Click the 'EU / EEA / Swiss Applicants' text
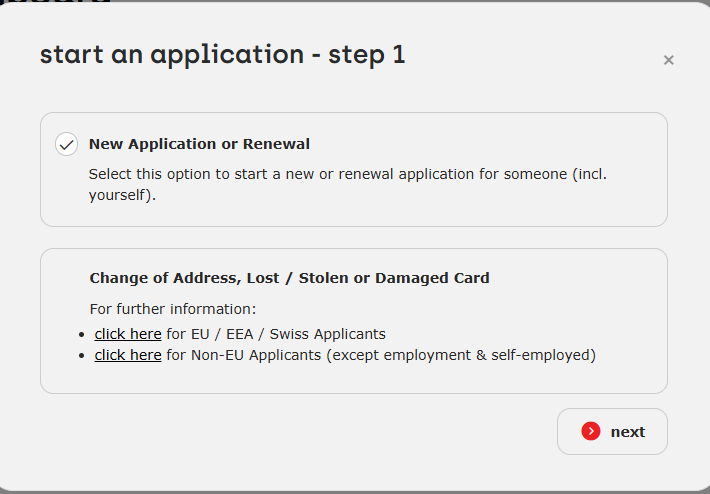 point(276,334)
